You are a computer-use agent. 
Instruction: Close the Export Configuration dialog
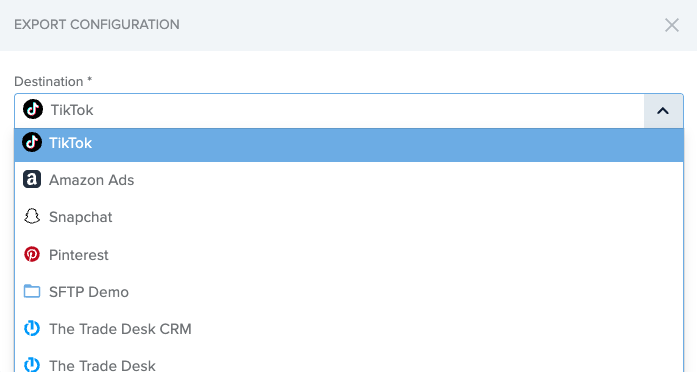[x=672, y=25]
